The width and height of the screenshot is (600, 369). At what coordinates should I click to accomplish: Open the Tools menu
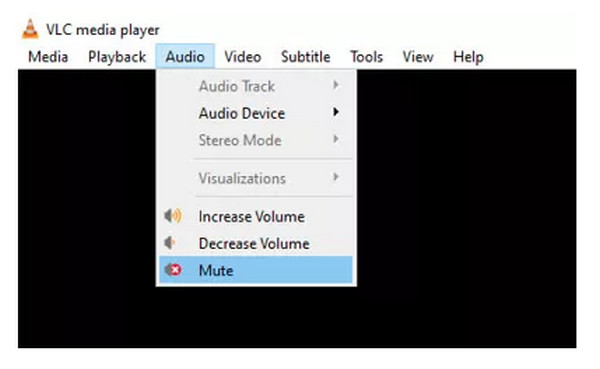point(366,57)
